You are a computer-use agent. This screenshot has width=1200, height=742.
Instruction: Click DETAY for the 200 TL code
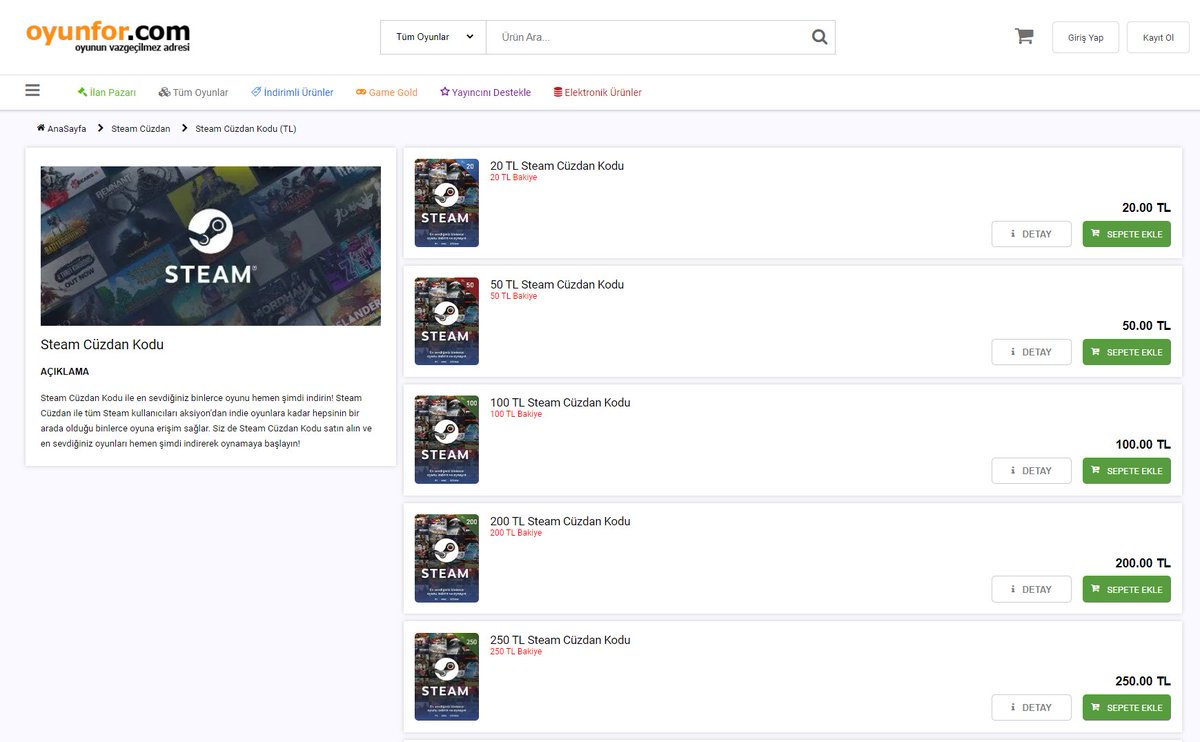(x=1031, y=589)
